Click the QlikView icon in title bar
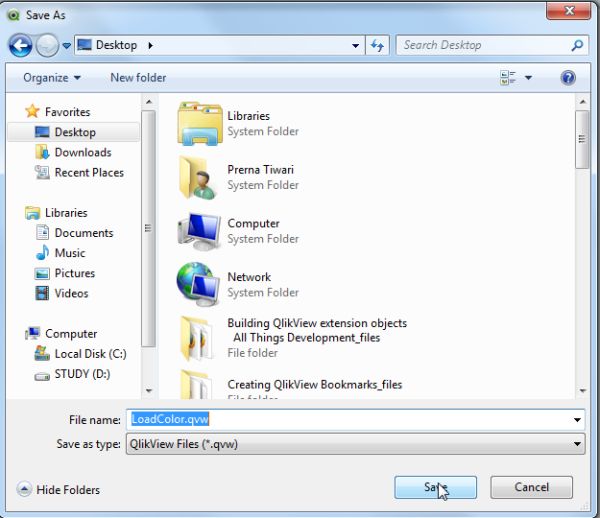This screenshot has height=518, width=600. pos(14,15)
